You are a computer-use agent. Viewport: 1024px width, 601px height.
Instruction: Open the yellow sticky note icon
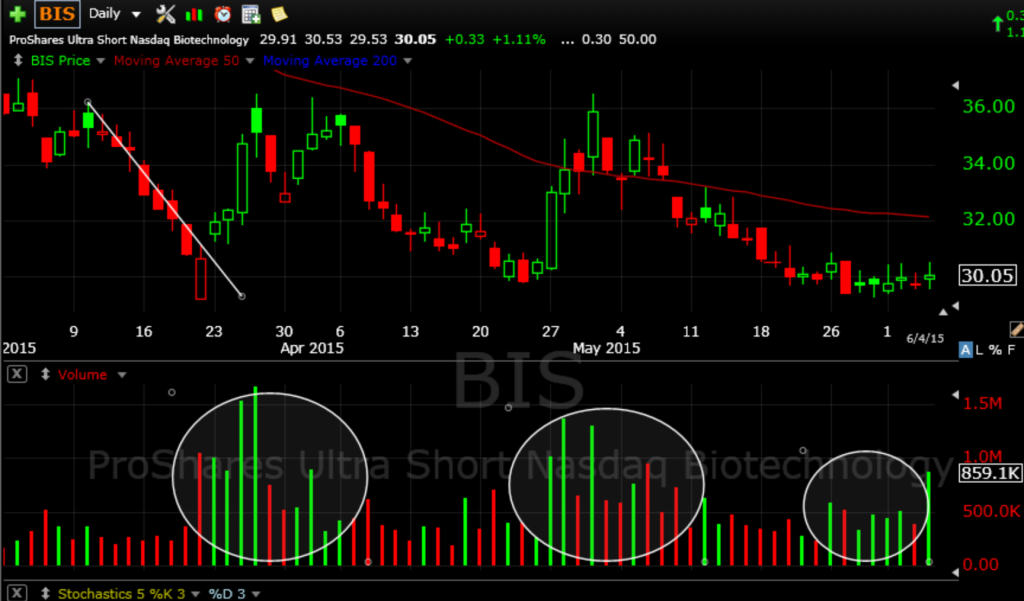tap(279, 14)
